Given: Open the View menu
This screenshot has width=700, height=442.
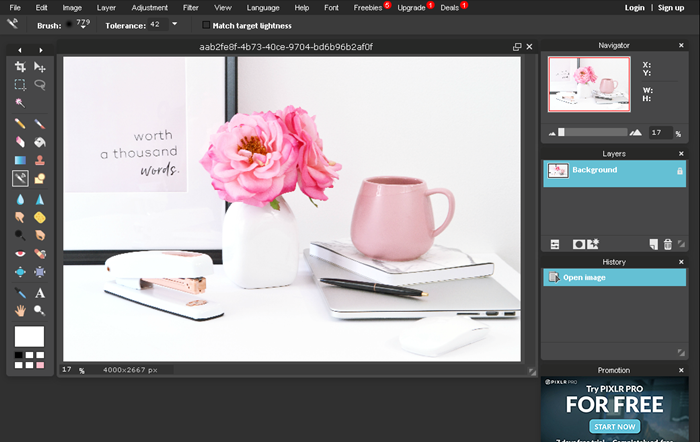Looking at the screenshot, I should coord(223,8).
